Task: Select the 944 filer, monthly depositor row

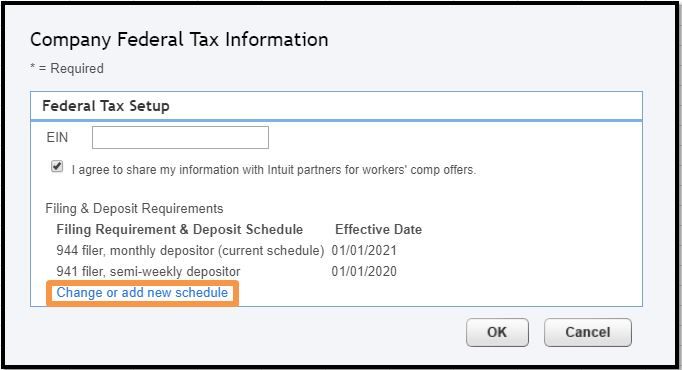Action: [226, 250]
